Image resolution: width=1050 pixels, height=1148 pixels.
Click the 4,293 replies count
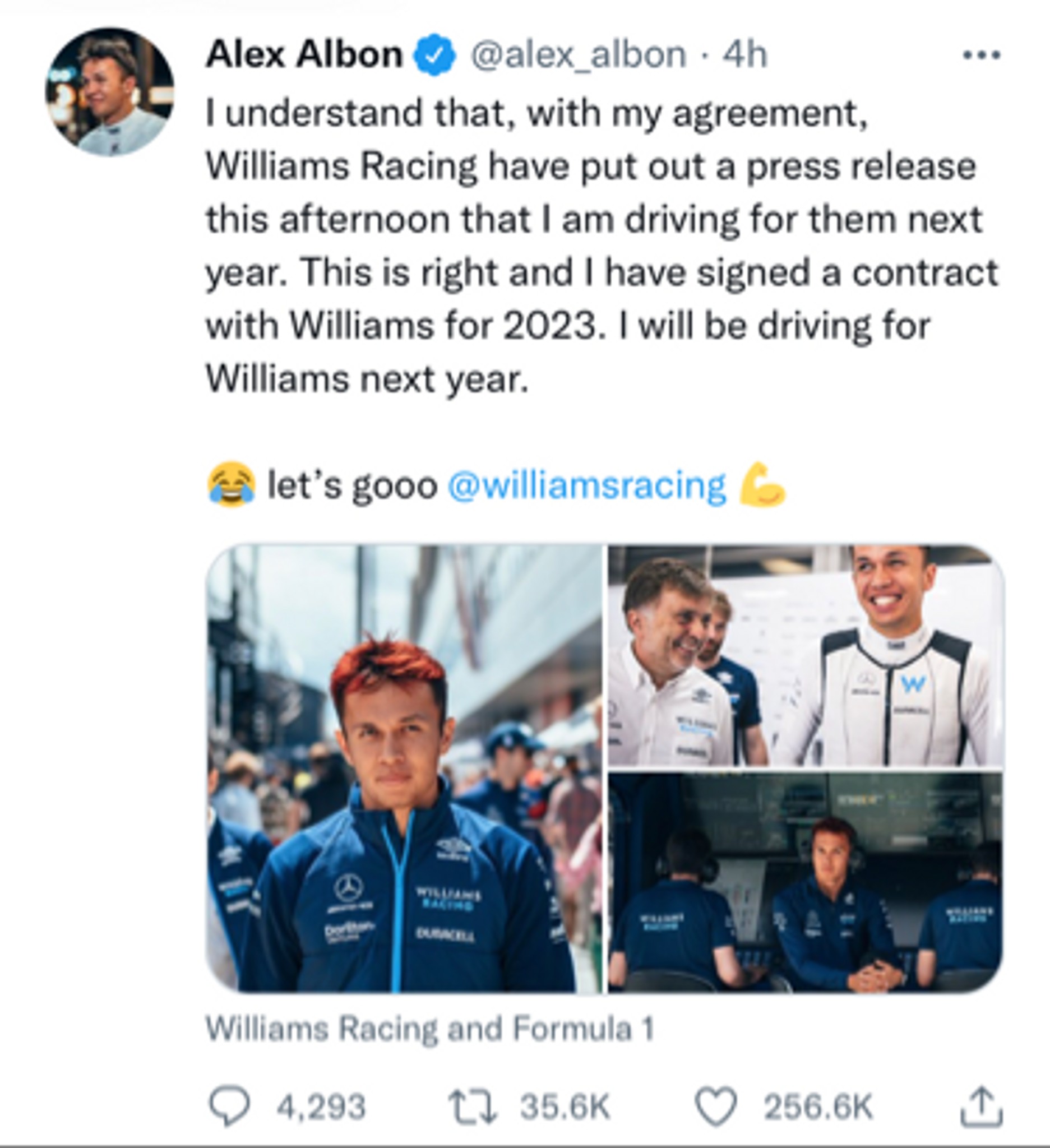321,1108
